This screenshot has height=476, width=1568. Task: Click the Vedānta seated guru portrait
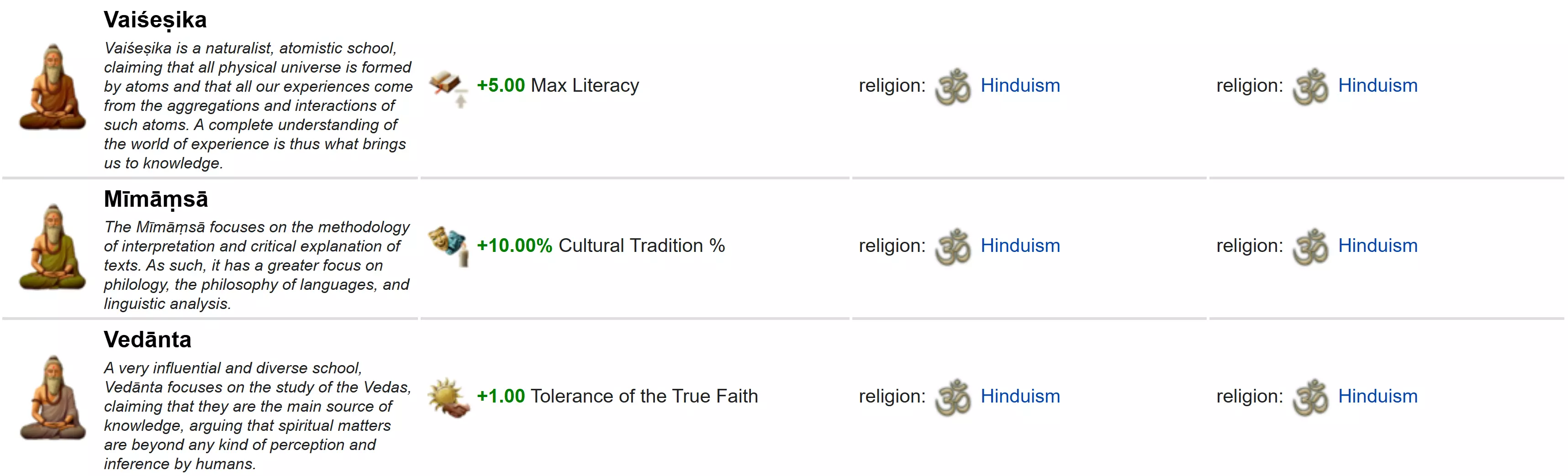tap(53, 397)
